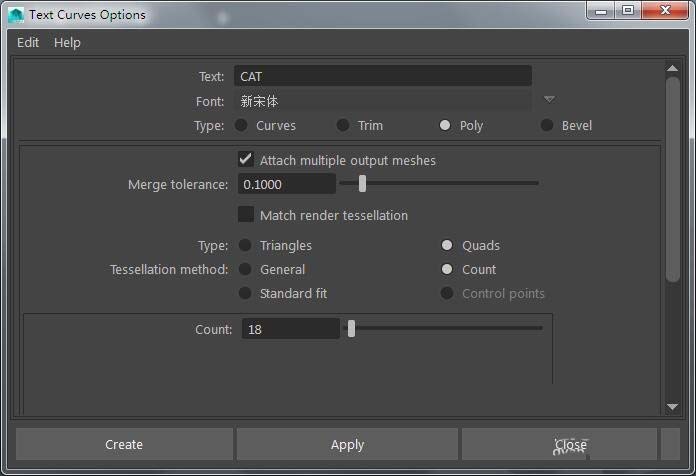The image size is (696, 476).
Task: Select the Trim type radio button
Action: (343, 125)
